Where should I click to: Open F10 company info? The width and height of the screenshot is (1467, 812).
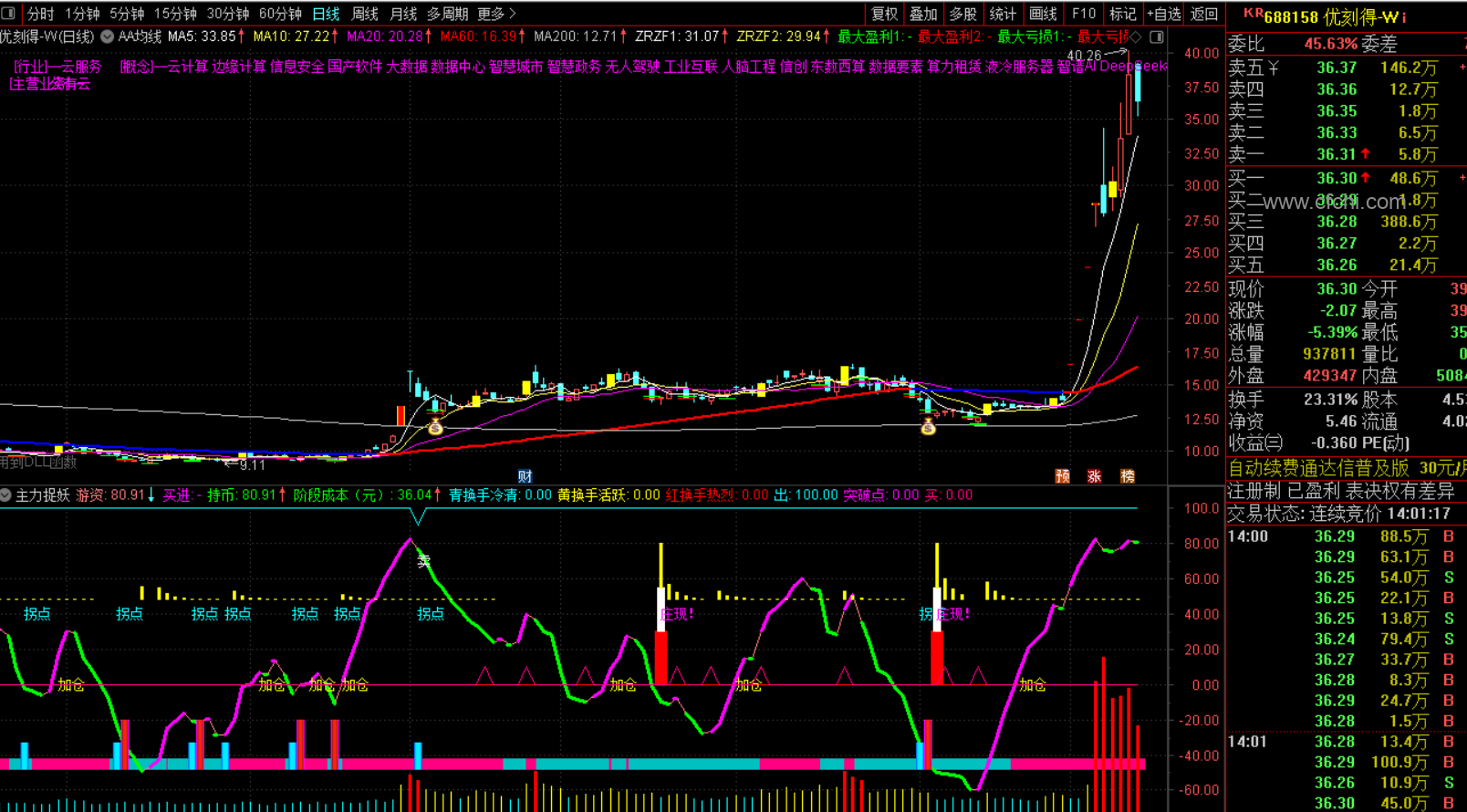coord(1084,14)
